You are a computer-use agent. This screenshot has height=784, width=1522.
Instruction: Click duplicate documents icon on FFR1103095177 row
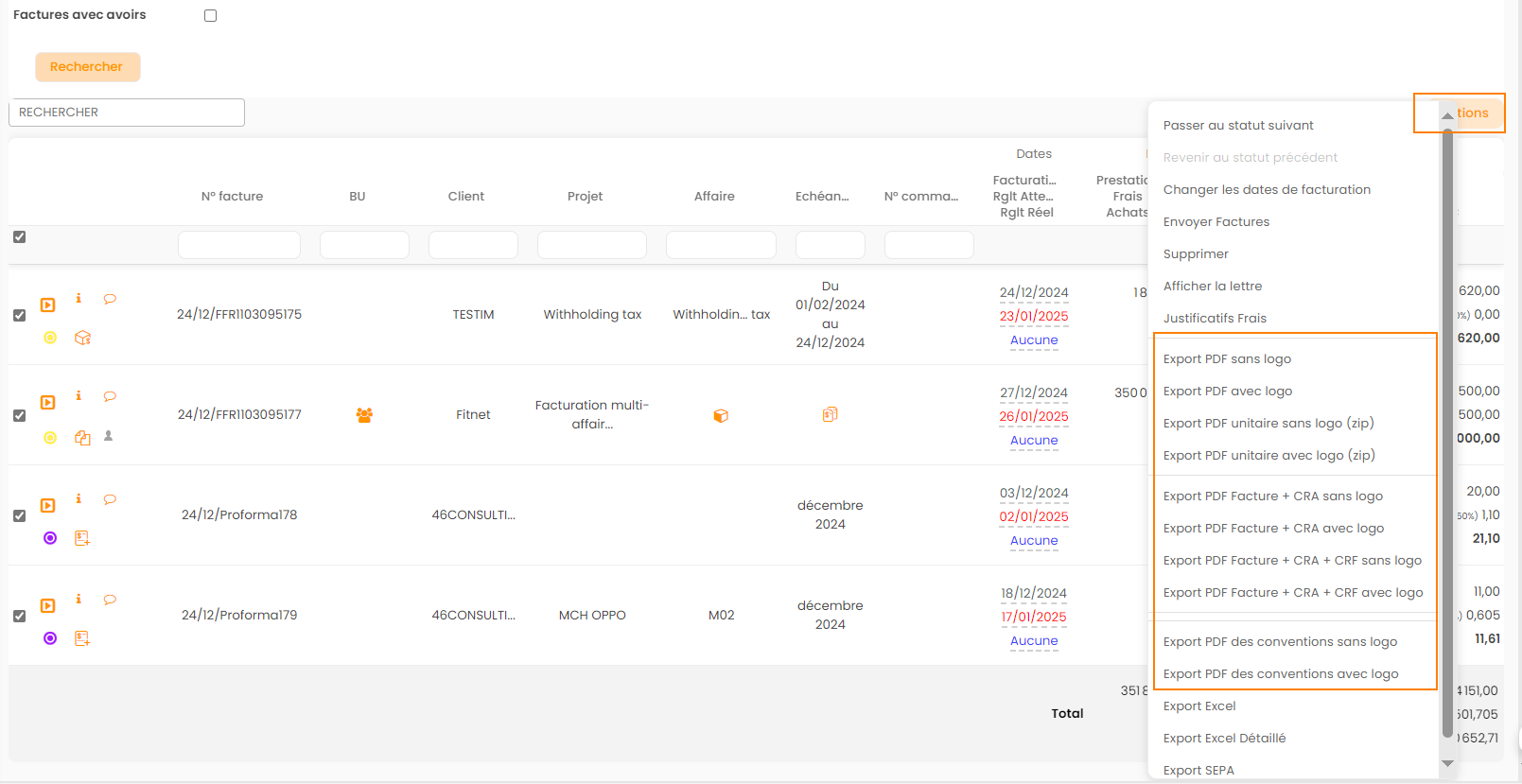[82, 438]
